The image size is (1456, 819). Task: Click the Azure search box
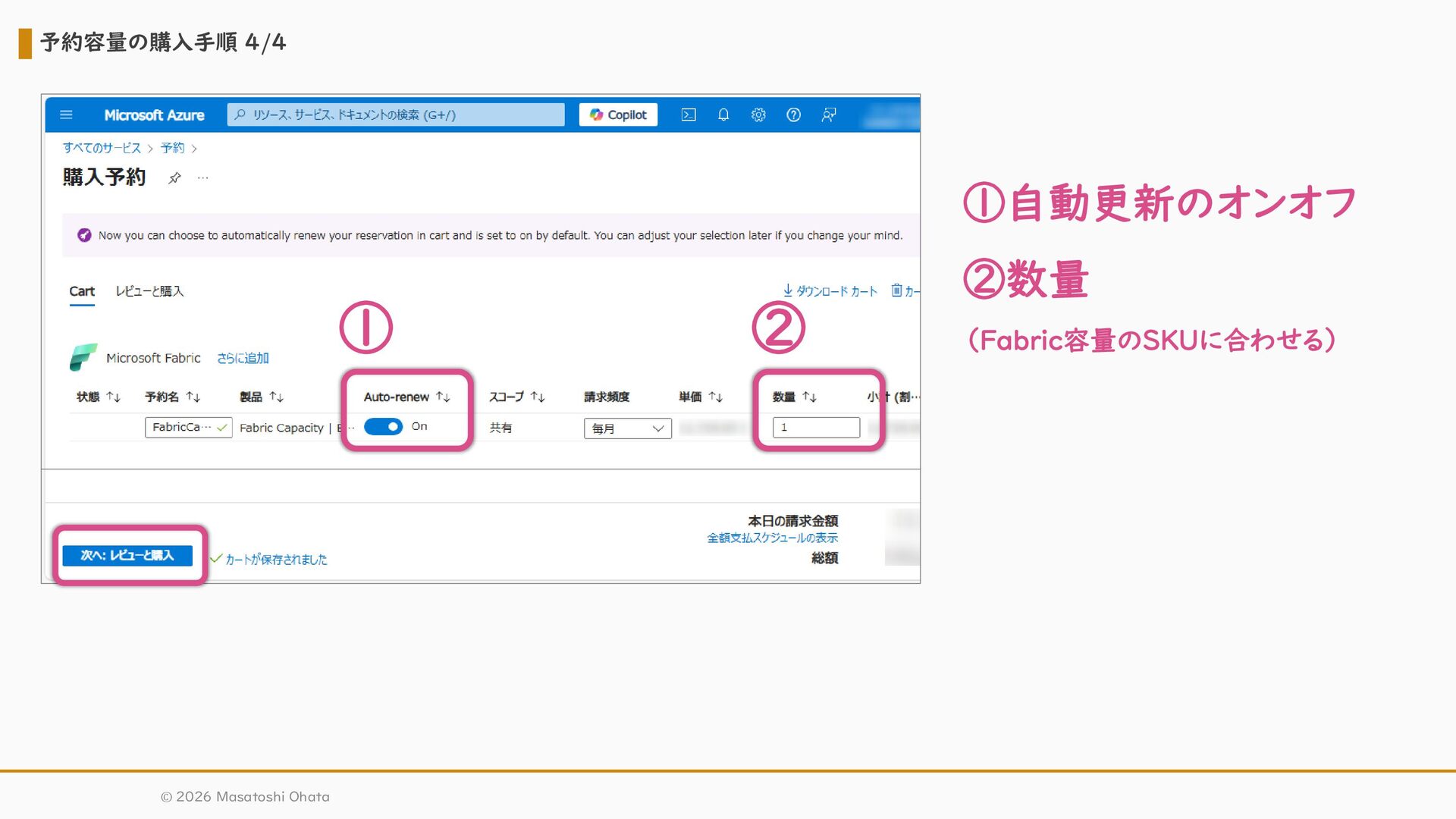point(396,115)
